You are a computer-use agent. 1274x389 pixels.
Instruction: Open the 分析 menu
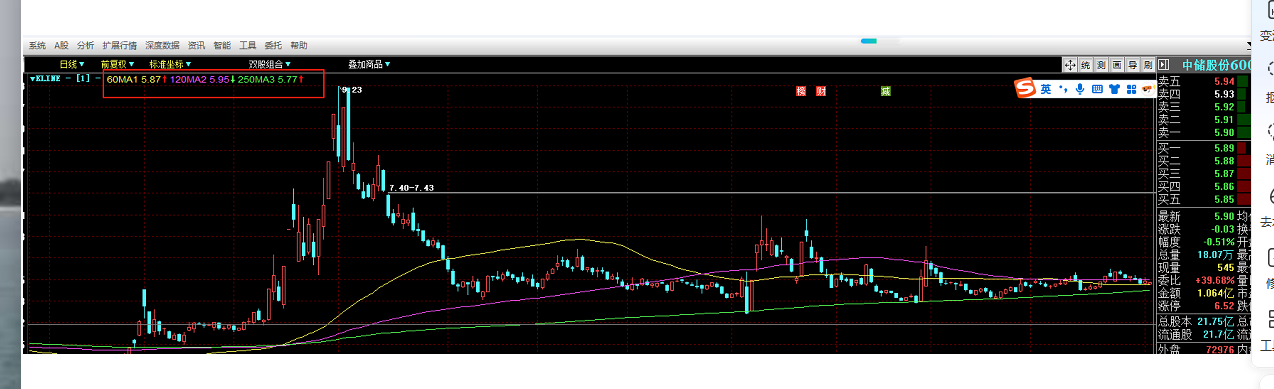point(85,45)
